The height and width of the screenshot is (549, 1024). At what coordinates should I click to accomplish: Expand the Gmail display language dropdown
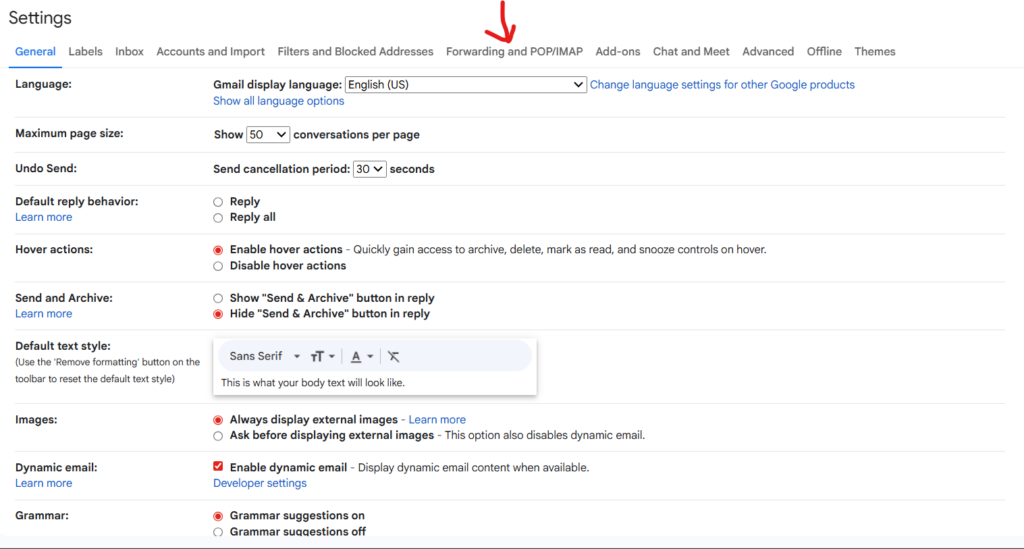point(466,85)
